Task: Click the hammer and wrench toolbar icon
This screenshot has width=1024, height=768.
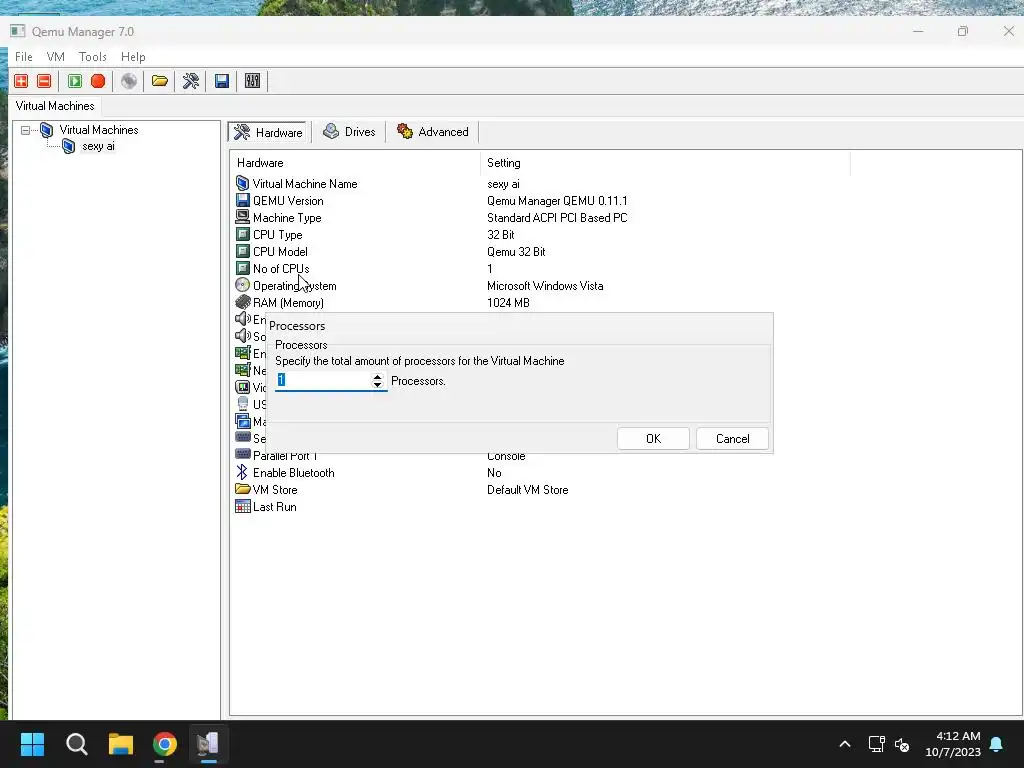Action: 191,81
